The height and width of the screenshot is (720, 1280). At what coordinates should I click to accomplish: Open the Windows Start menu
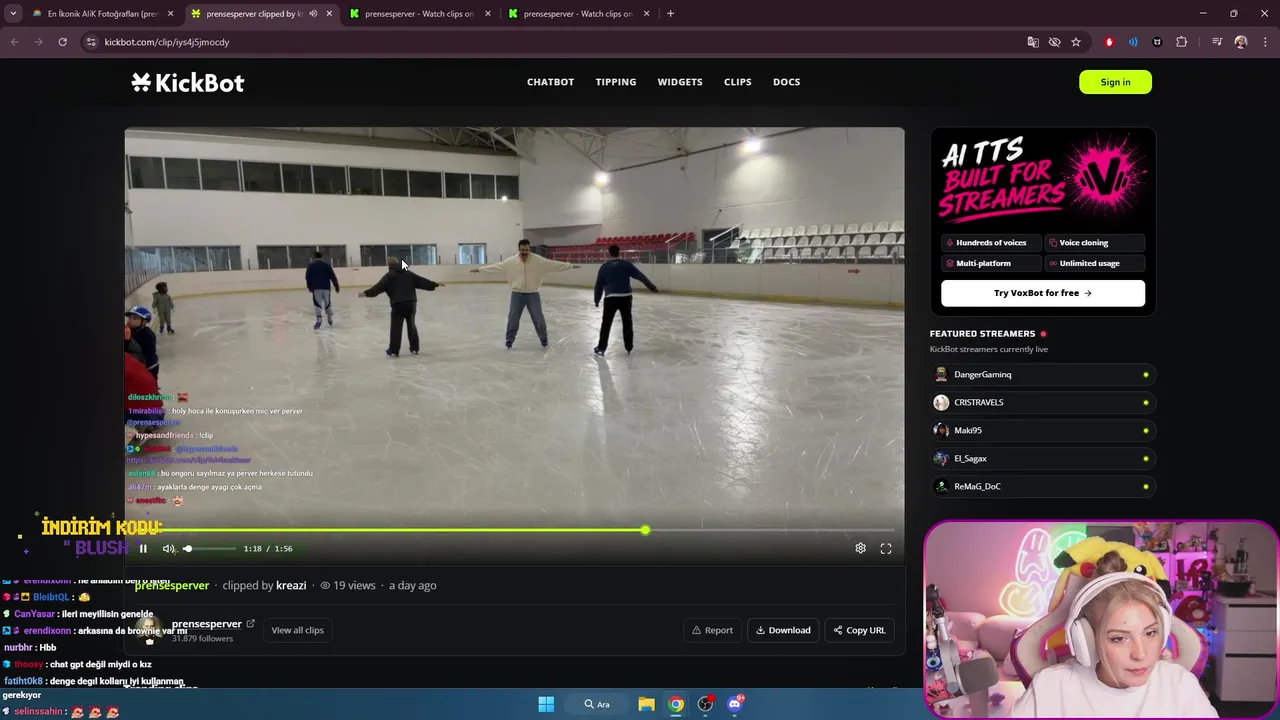tap(546, 704)
